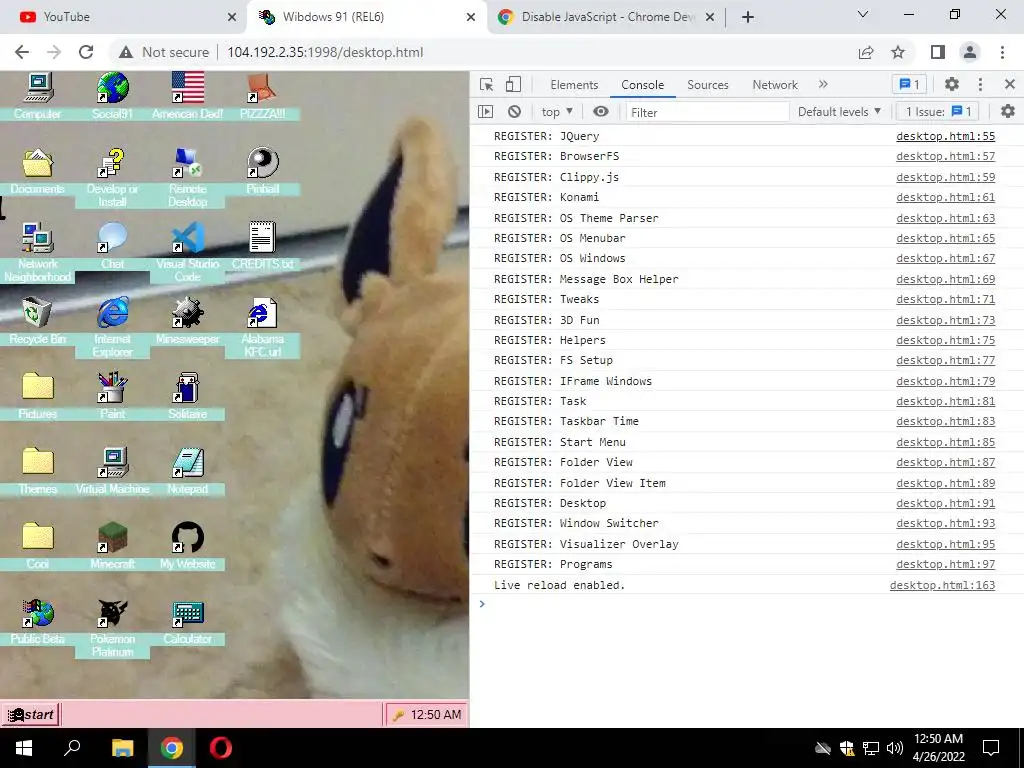Image resolution: width=1024 pixels, height=768 pixels.
Task: Reload the current page
Action: (x=86, y=52)
